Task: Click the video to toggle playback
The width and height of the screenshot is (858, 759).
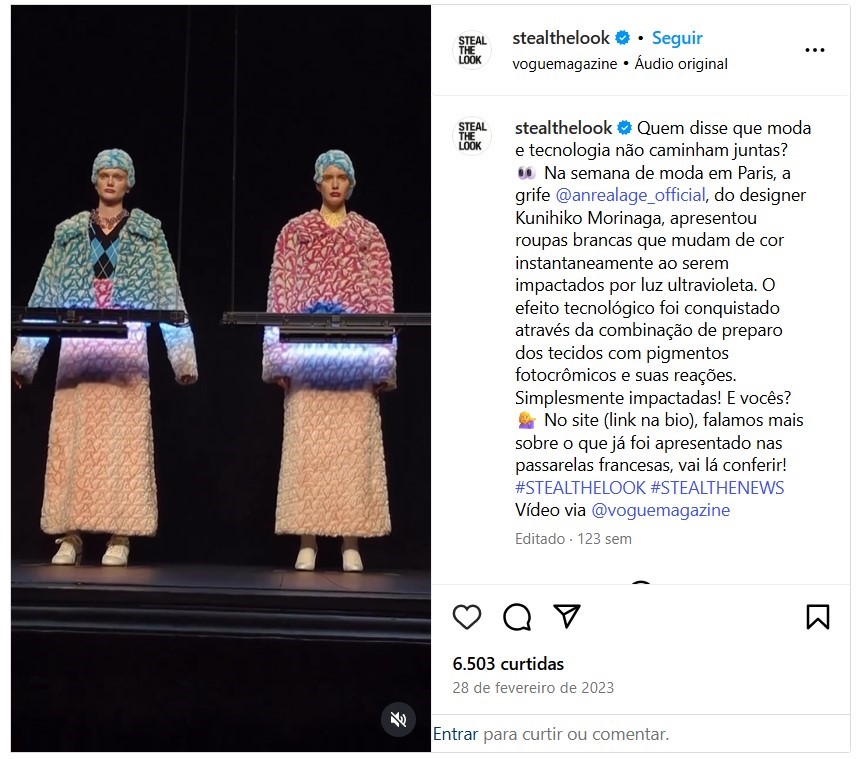Action: tap(221, 378)
